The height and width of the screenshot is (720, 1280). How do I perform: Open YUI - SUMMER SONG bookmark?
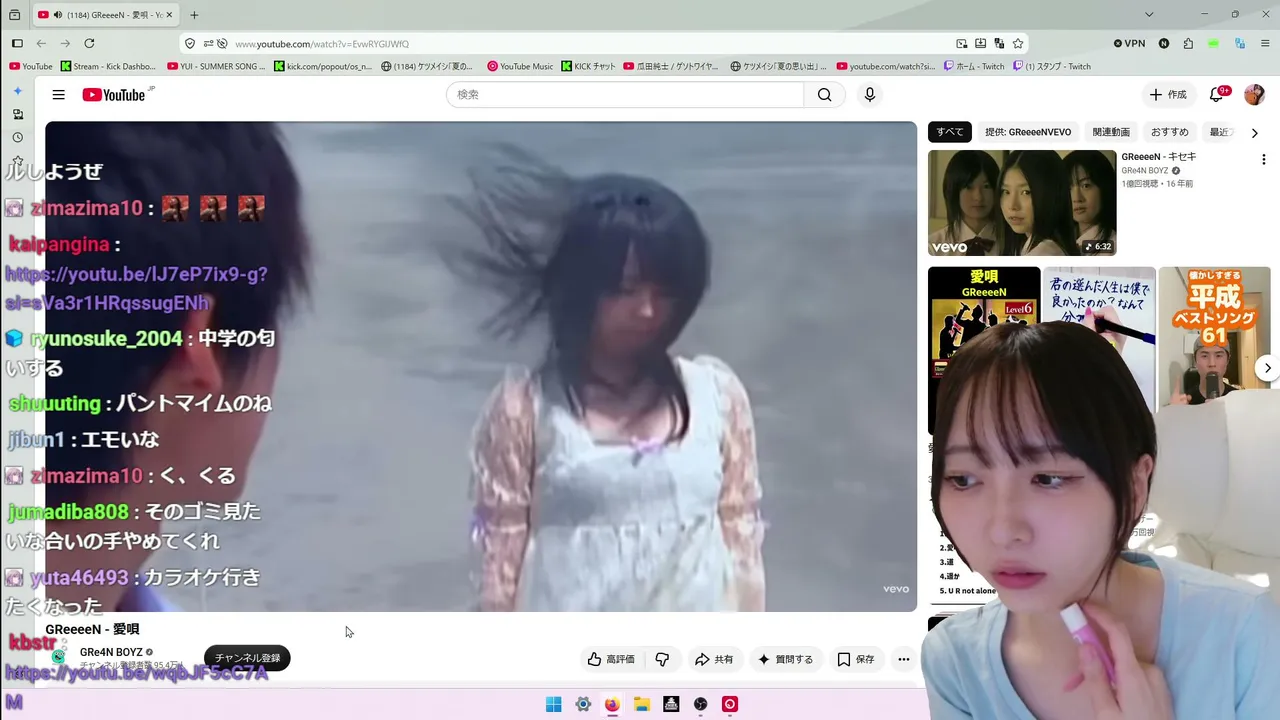[x=217, y=66]
